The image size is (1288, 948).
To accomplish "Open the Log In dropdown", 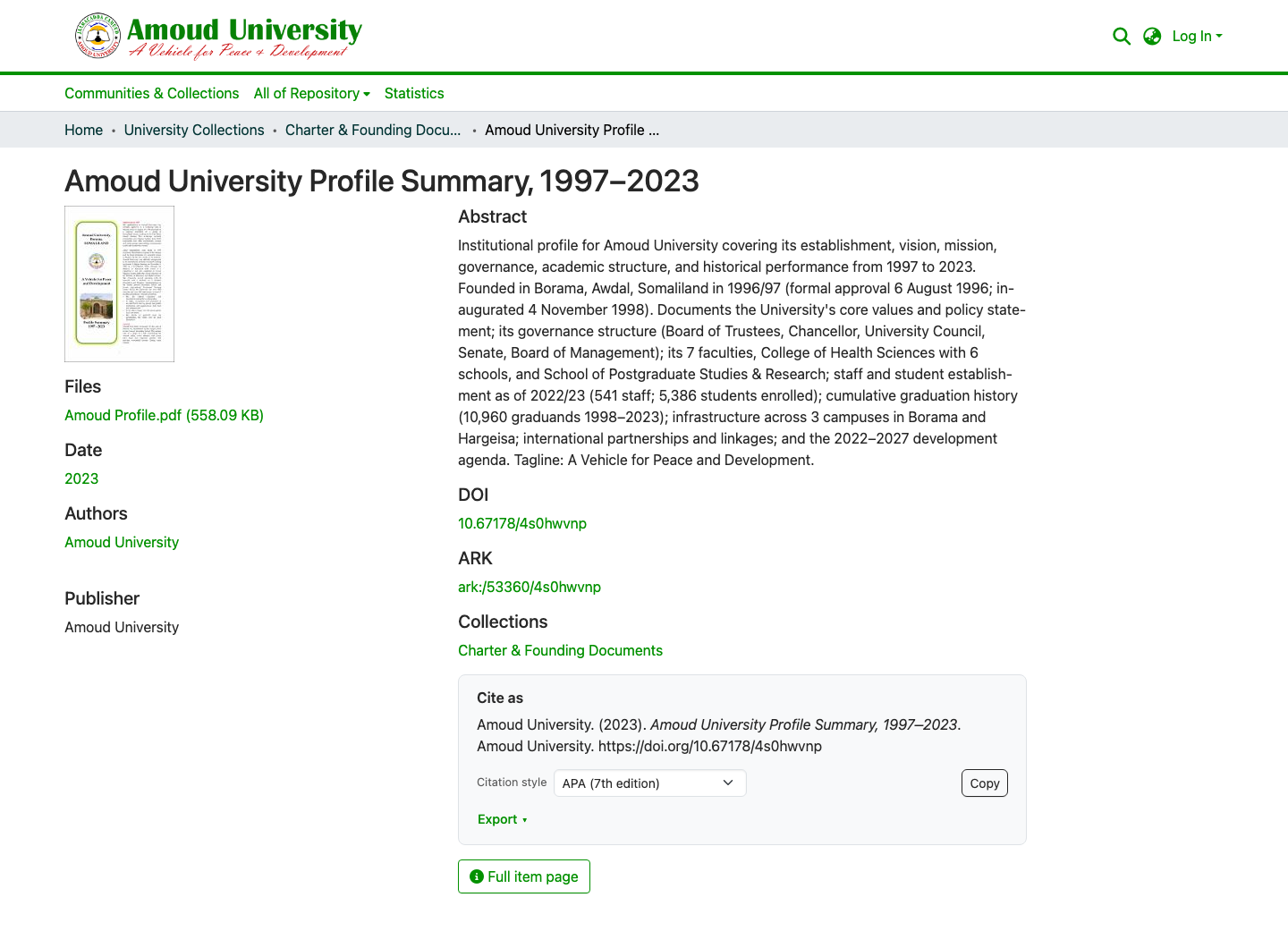I will click(x=1197, y=37).
